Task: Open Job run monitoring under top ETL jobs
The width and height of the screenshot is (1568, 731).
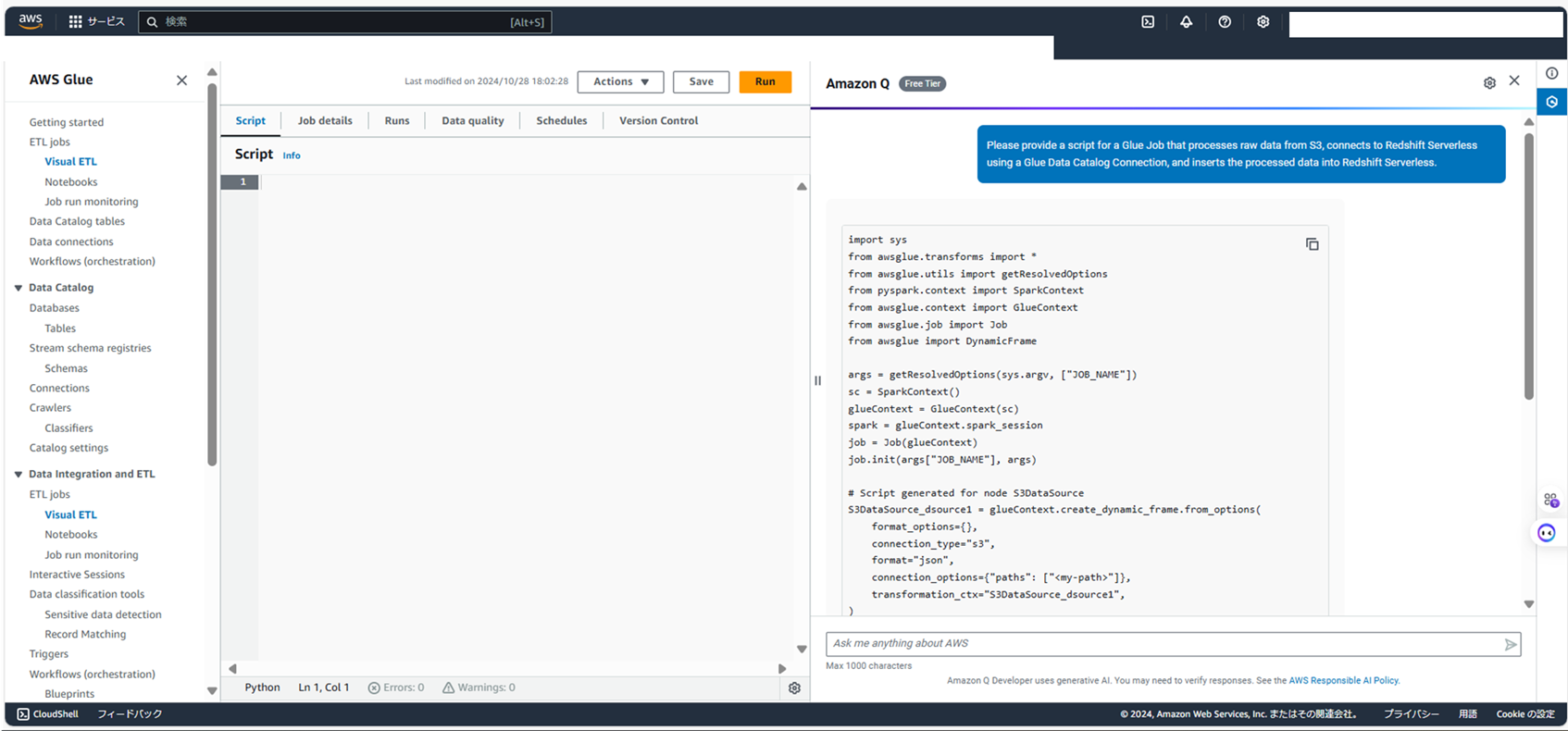Action: 91,202
